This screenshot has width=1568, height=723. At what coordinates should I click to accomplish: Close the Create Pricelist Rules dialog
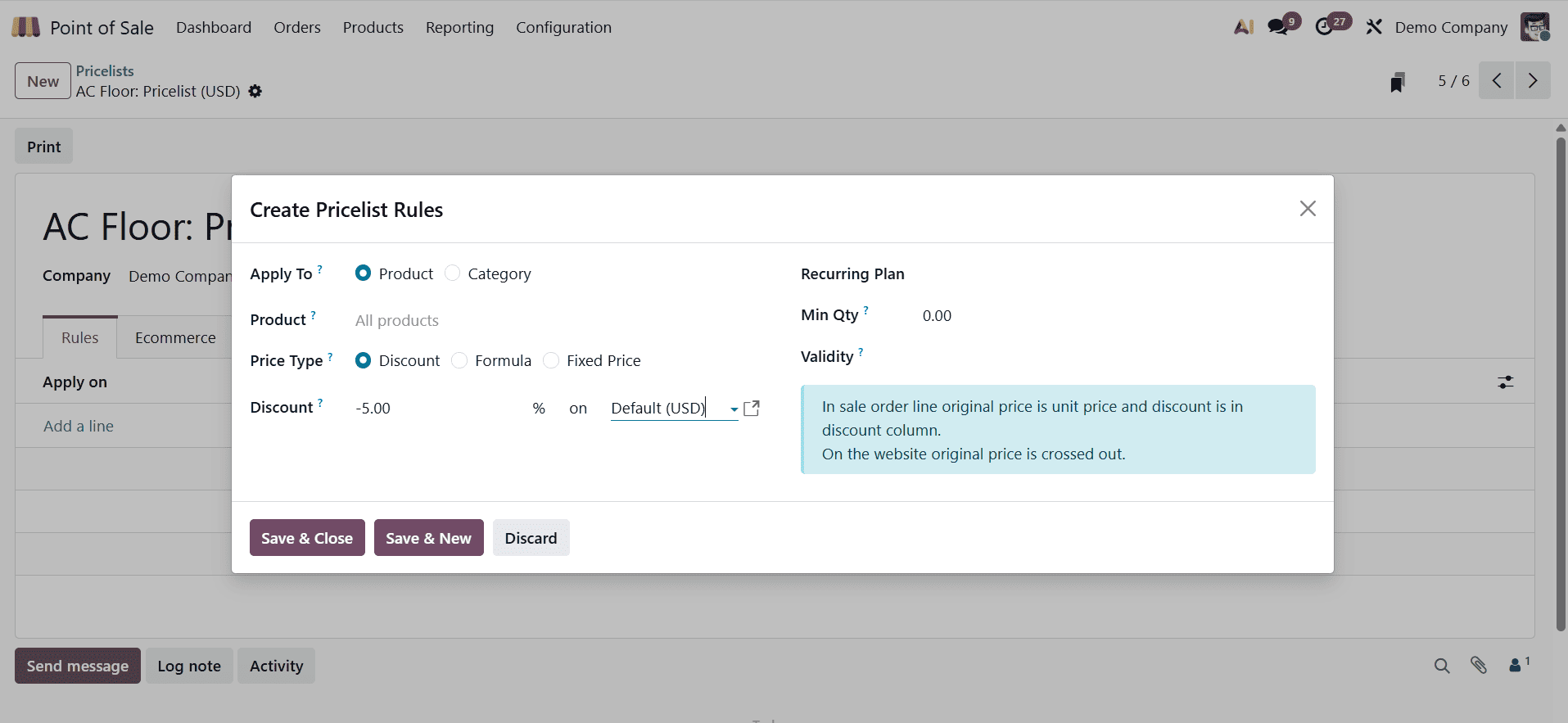coord(1308,209)
